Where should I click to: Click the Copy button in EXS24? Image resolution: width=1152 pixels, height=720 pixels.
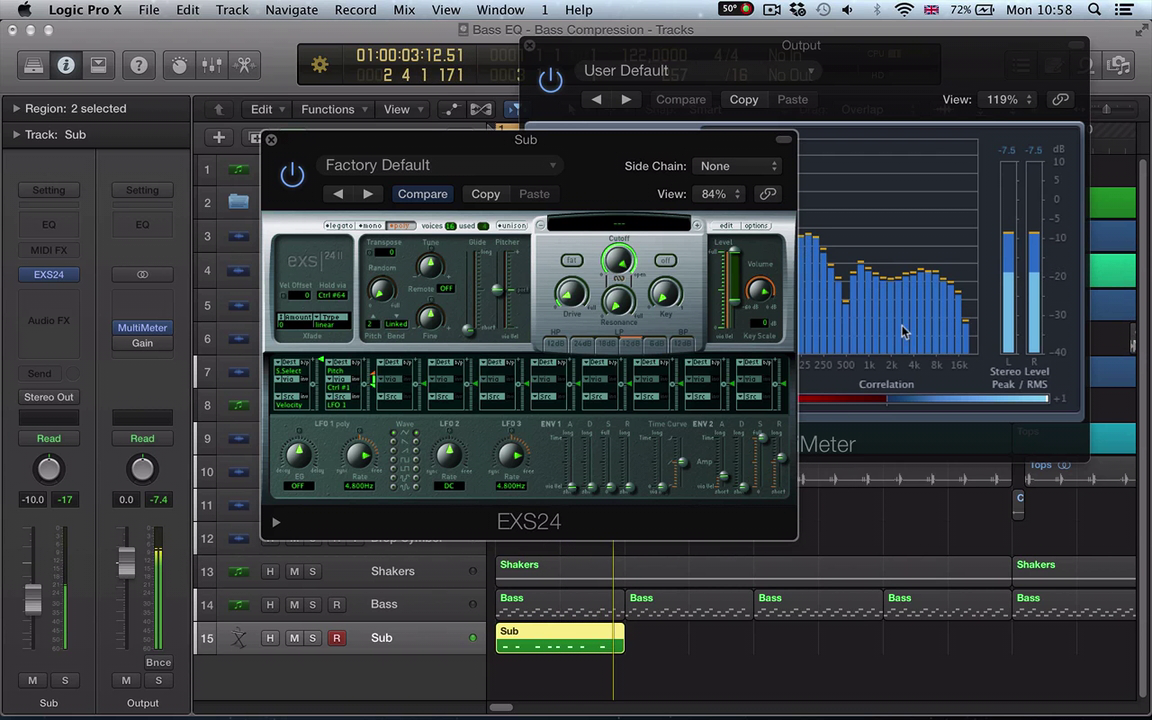(x=486, y=194)
